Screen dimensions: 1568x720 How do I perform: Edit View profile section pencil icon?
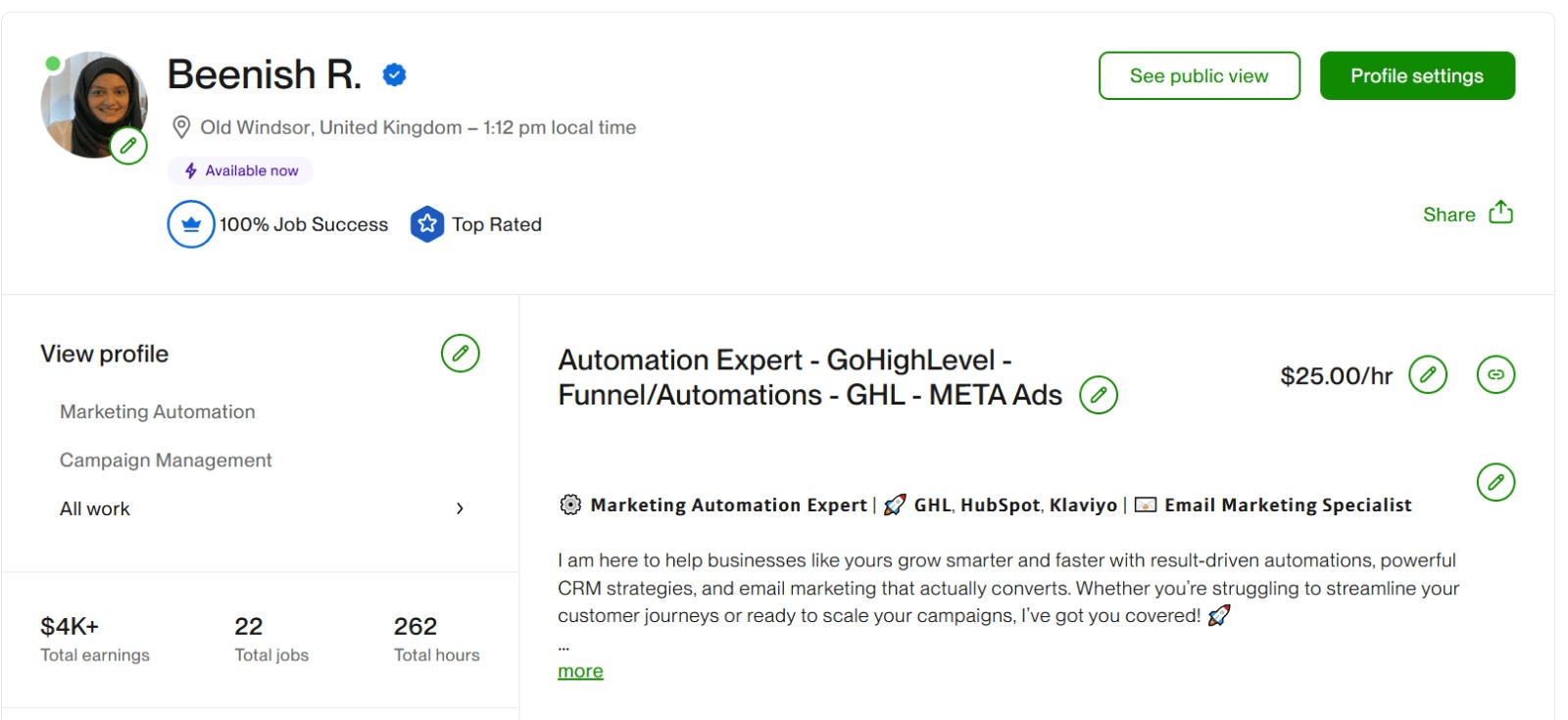point(461,353)
